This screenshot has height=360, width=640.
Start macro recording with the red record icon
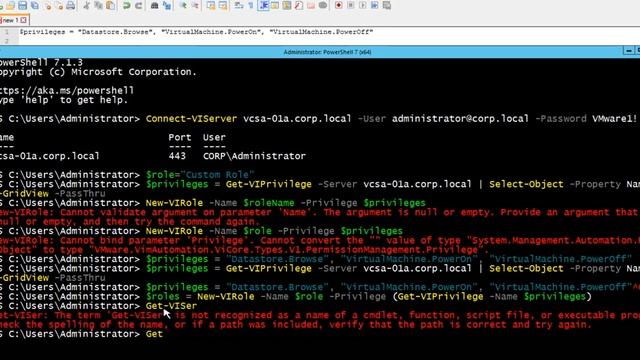(338, 5)
